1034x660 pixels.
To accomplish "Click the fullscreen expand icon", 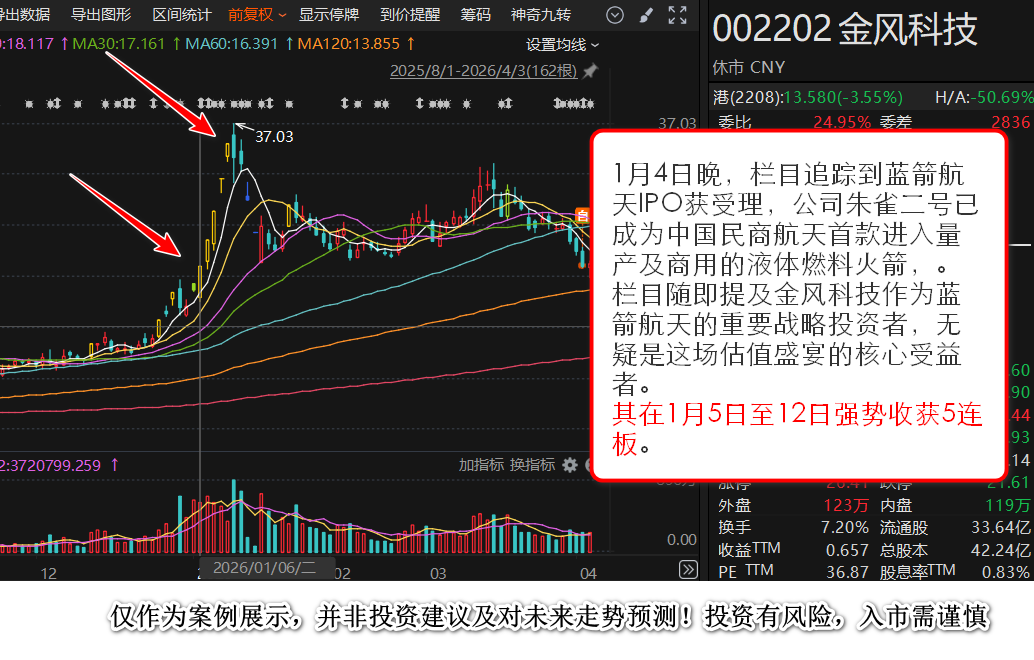I will (677, 15).
